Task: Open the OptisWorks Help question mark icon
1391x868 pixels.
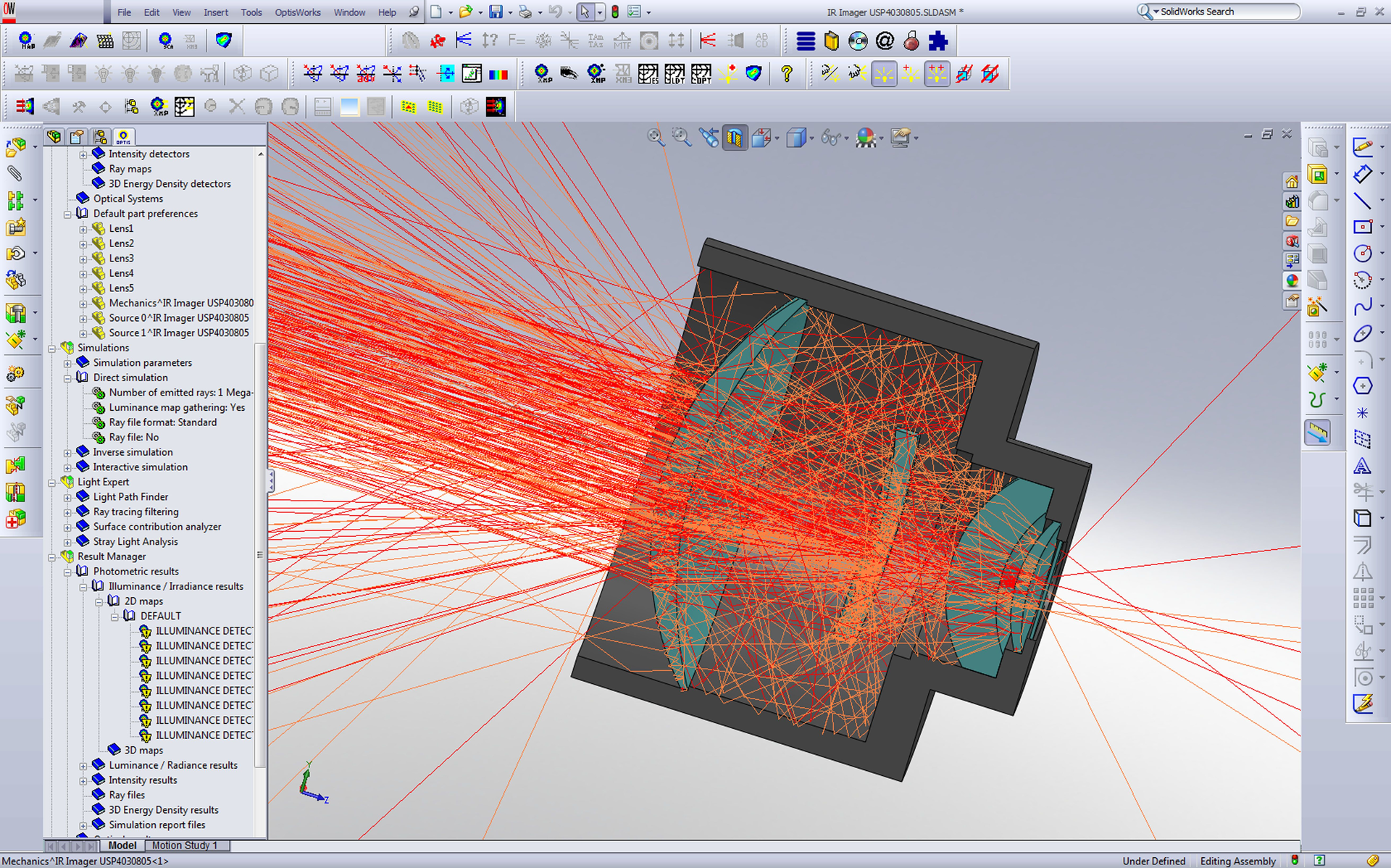Action: (x=788, y=73)
